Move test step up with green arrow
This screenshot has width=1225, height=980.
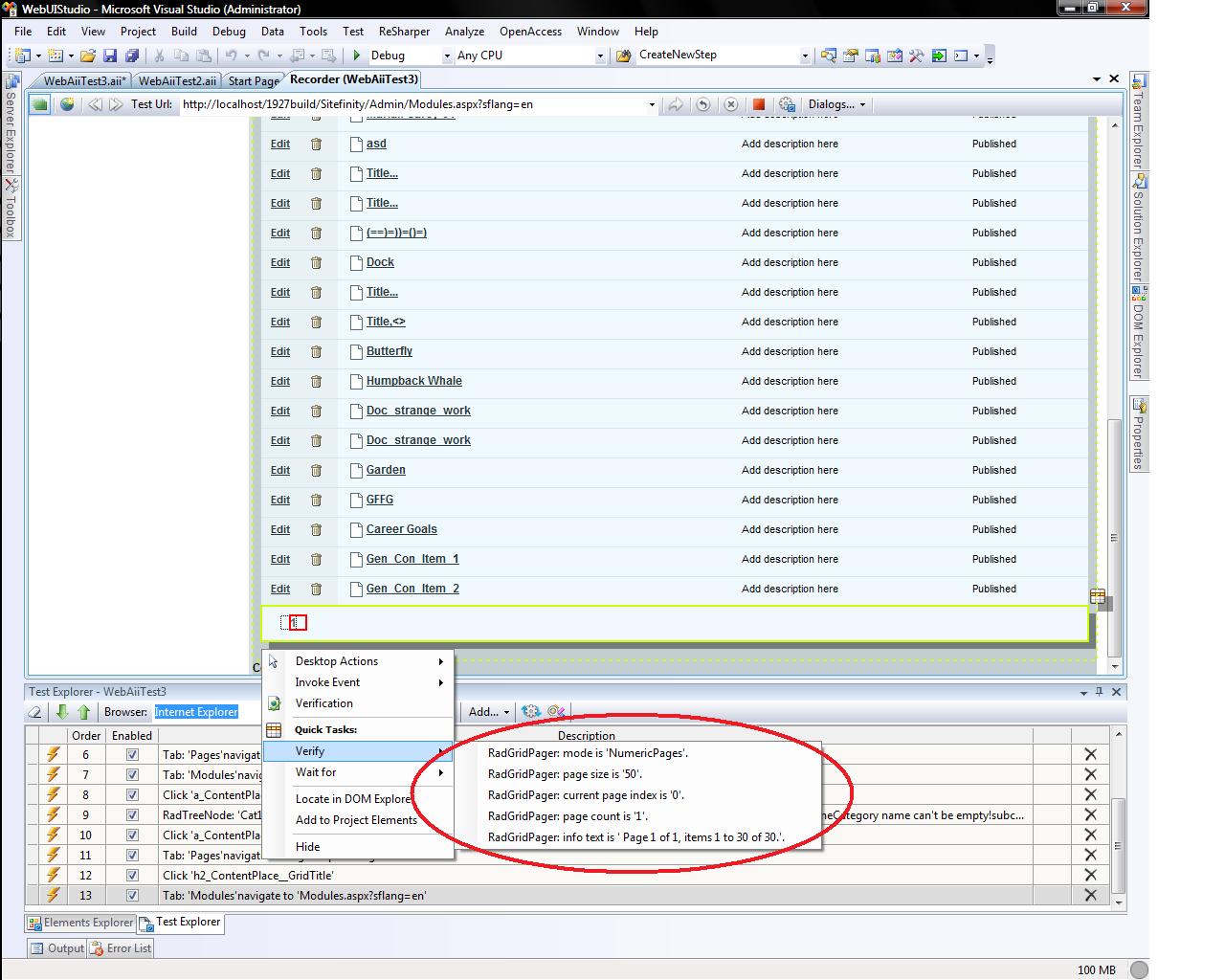(x=83, y=712)
